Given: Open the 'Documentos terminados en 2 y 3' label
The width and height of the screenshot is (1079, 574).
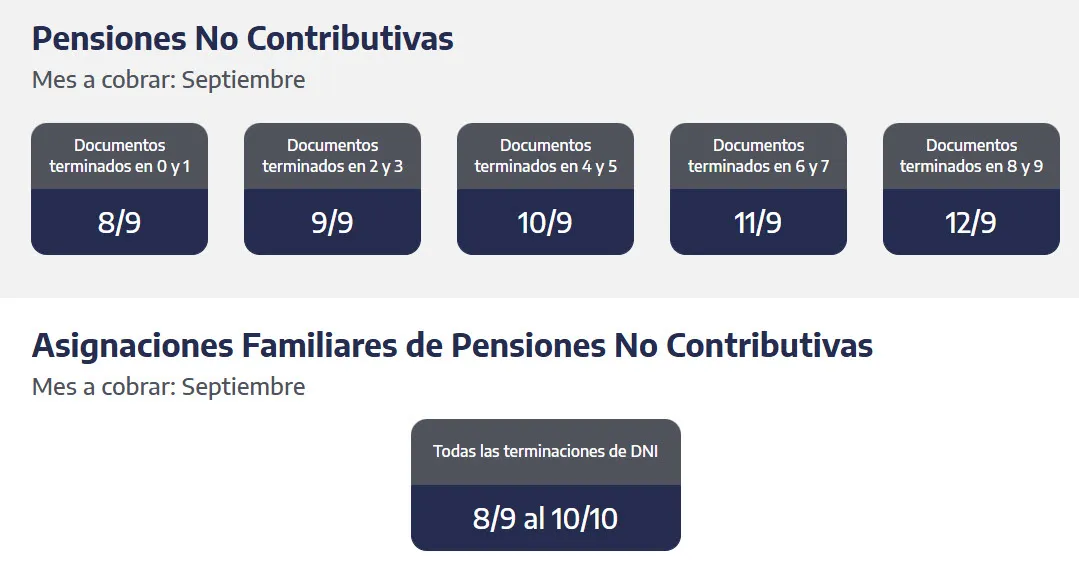Looking at the screenshot, I should (x=332, y=156).
